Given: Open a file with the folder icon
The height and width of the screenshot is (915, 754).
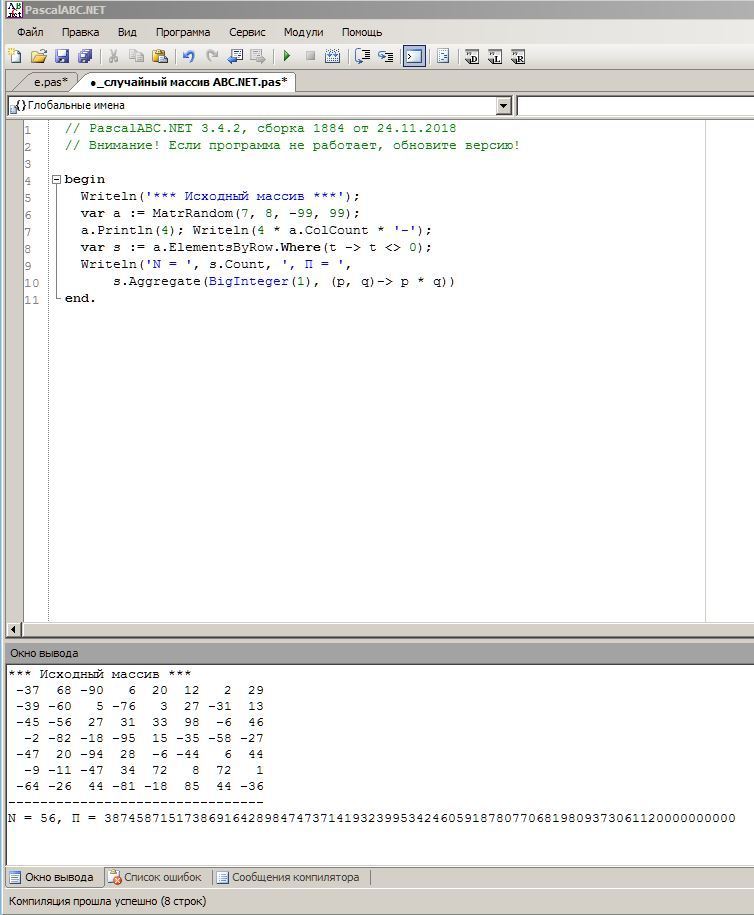Looking at the screenshot, I should coord(39,56).
